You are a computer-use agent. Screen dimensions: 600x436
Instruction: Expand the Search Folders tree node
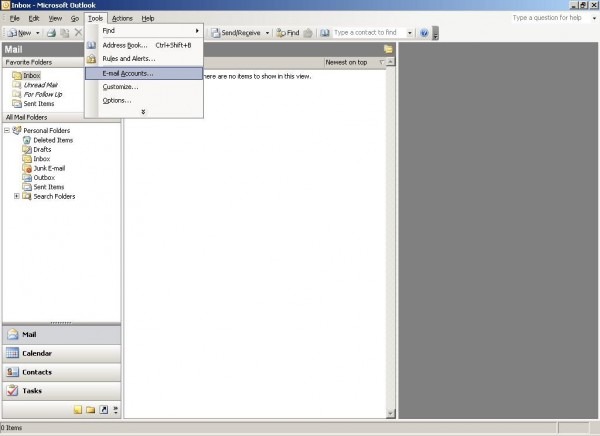[17, 196]
